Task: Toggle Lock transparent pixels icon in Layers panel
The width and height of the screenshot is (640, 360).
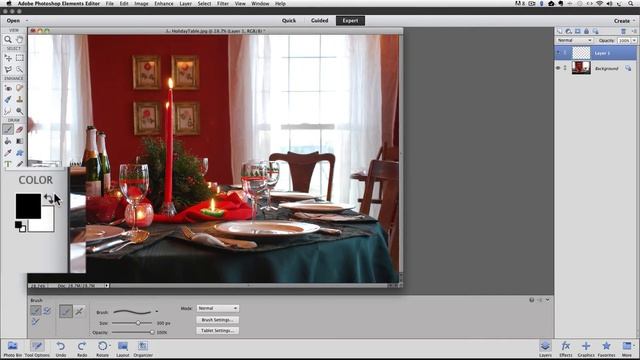Action: point(596,31)
